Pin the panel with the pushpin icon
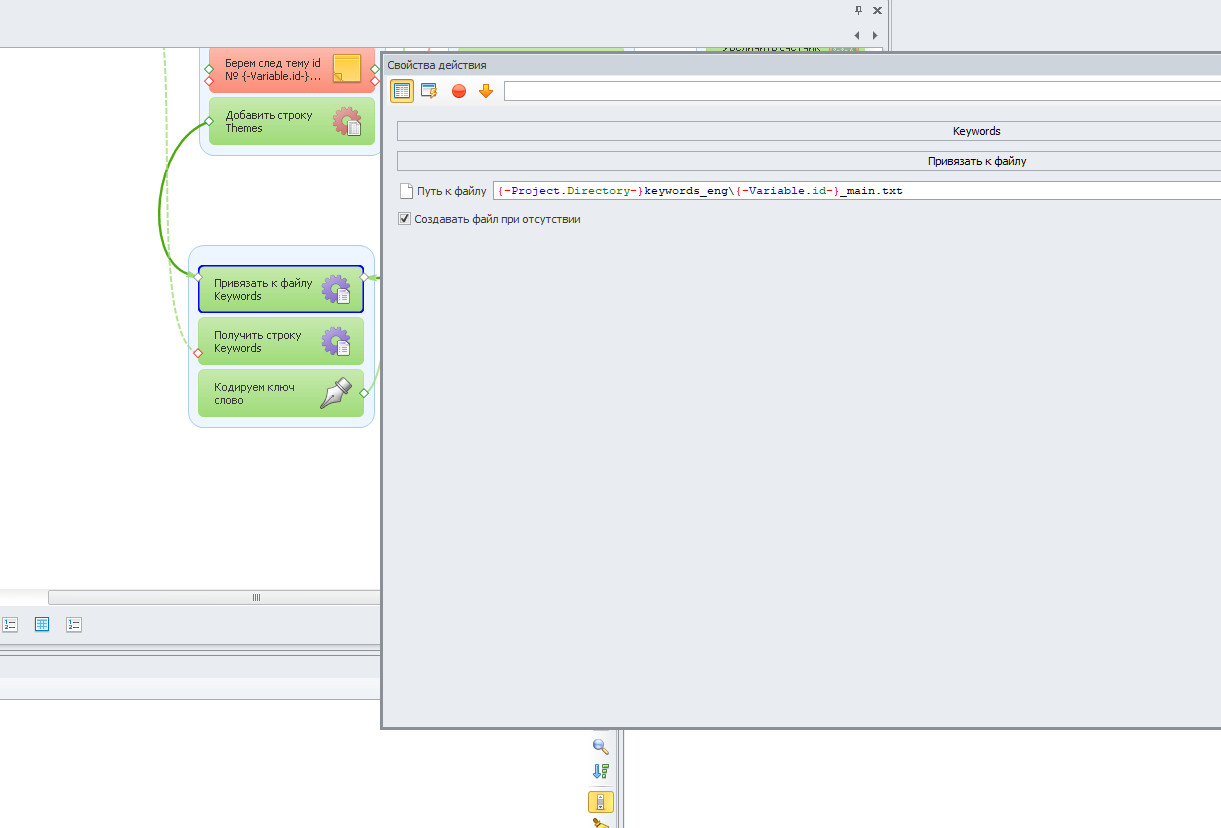This screenshot has height=828, width=1221. click(x=858, y=10)
